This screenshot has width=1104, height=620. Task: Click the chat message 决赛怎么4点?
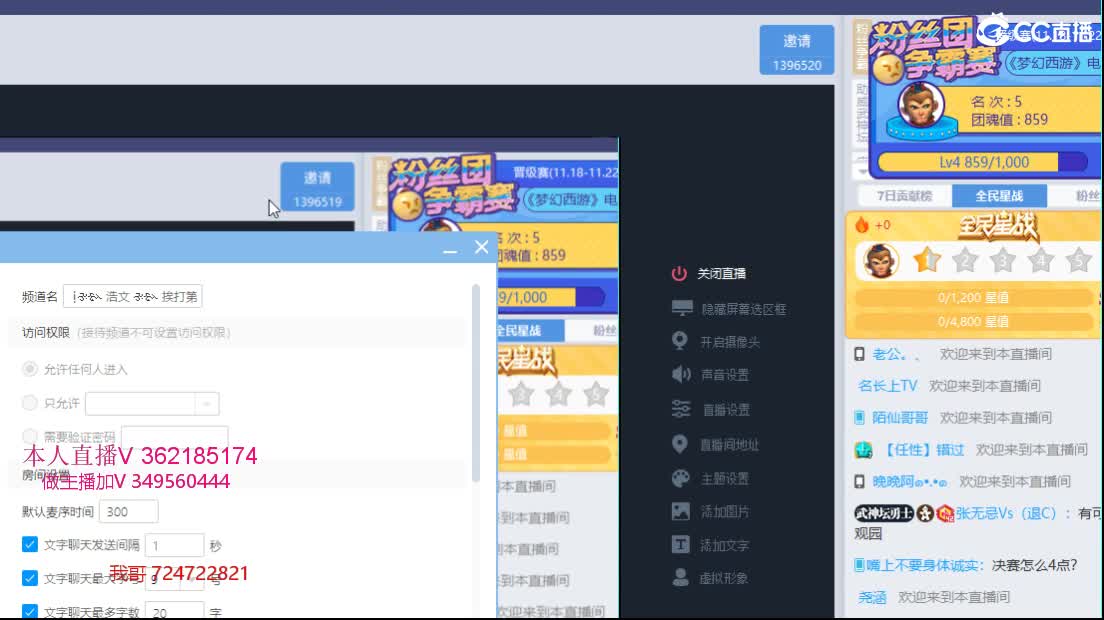1034,565
